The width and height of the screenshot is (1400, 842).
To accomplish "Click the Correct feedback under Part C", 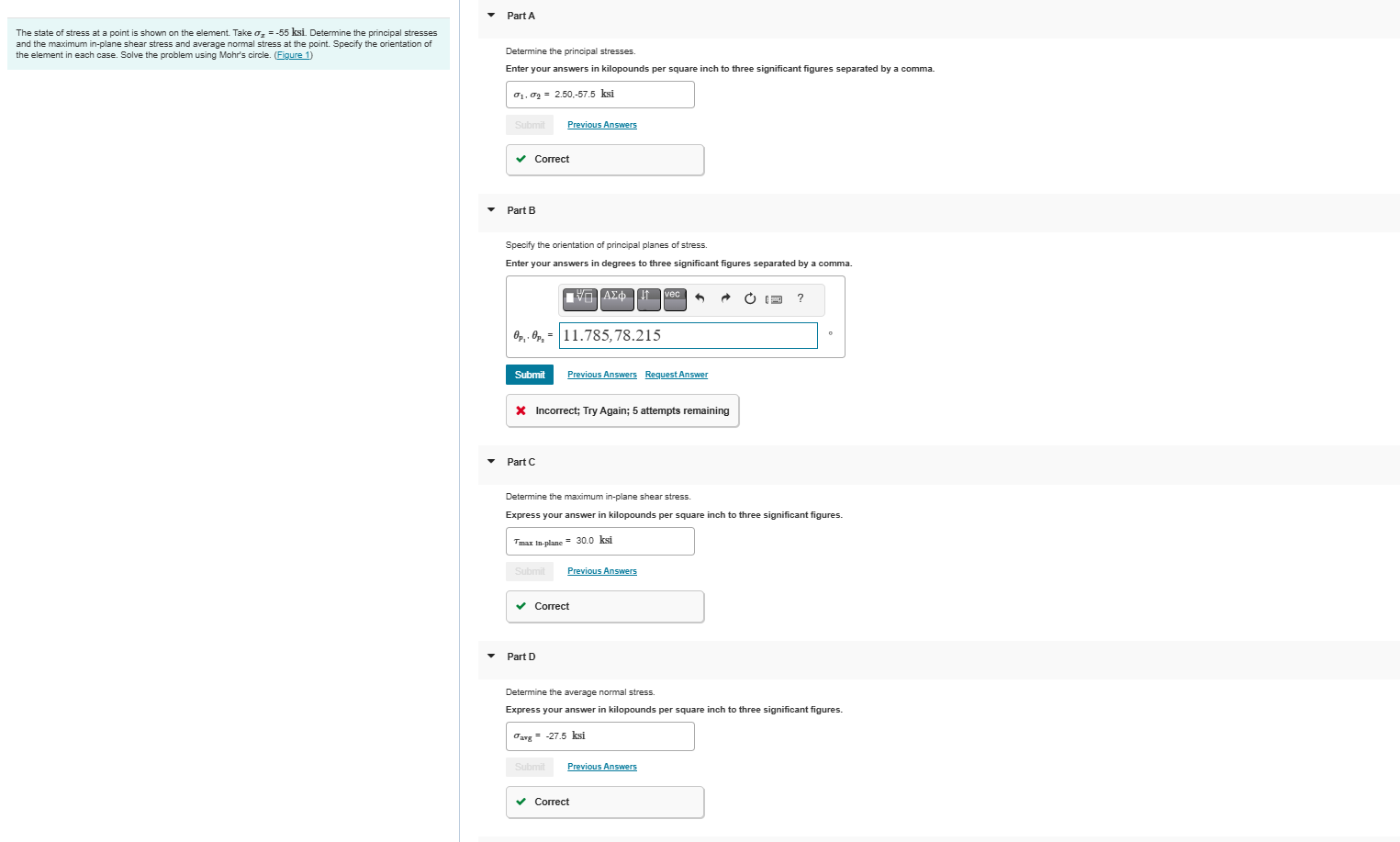I will point(605,607).
